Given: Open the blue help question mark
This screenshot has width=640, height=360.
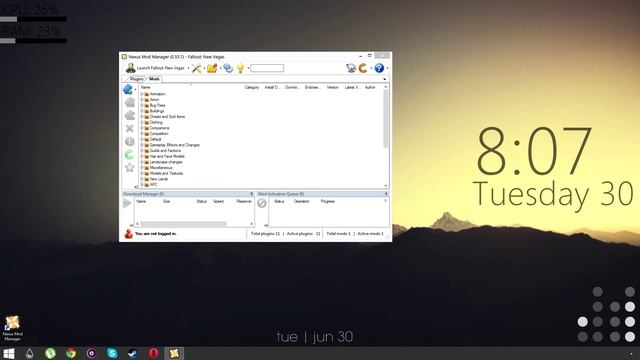Looking at the screenshot, I should (x=379, y=68).
